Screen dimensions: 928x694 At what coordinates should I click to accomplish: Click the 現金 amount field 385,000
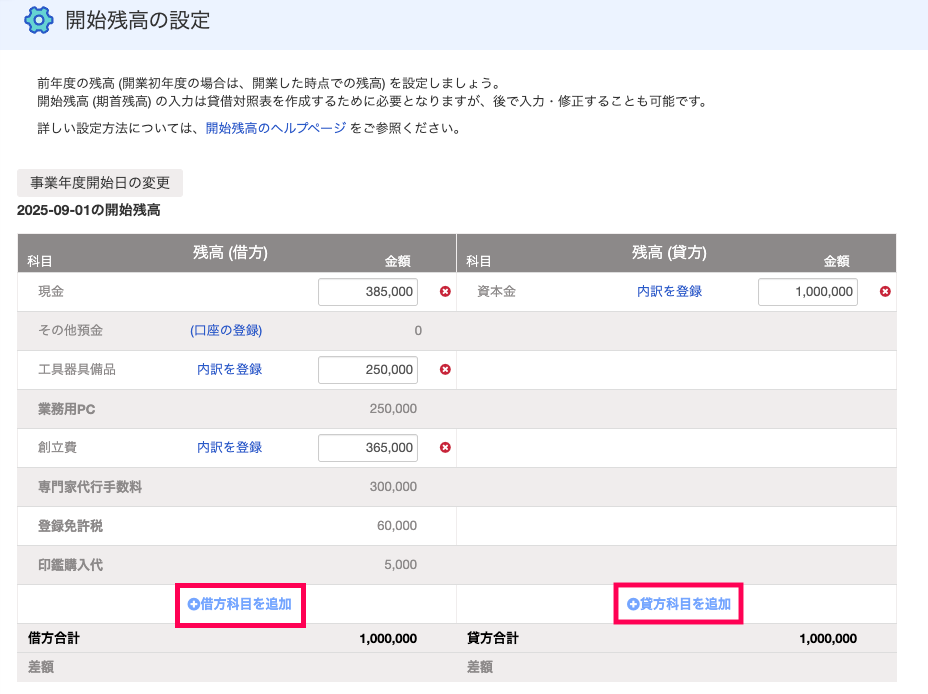click(368, 292)
